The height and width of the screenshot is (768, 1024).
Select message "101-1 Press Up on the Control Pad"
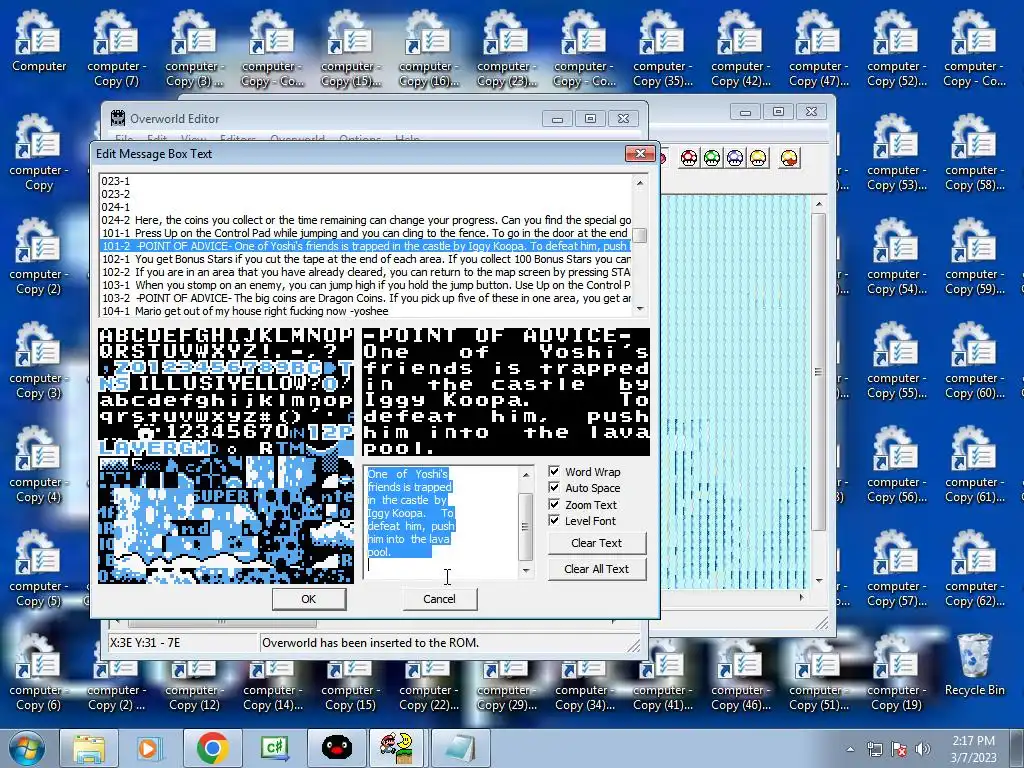(x=366, y=233)
